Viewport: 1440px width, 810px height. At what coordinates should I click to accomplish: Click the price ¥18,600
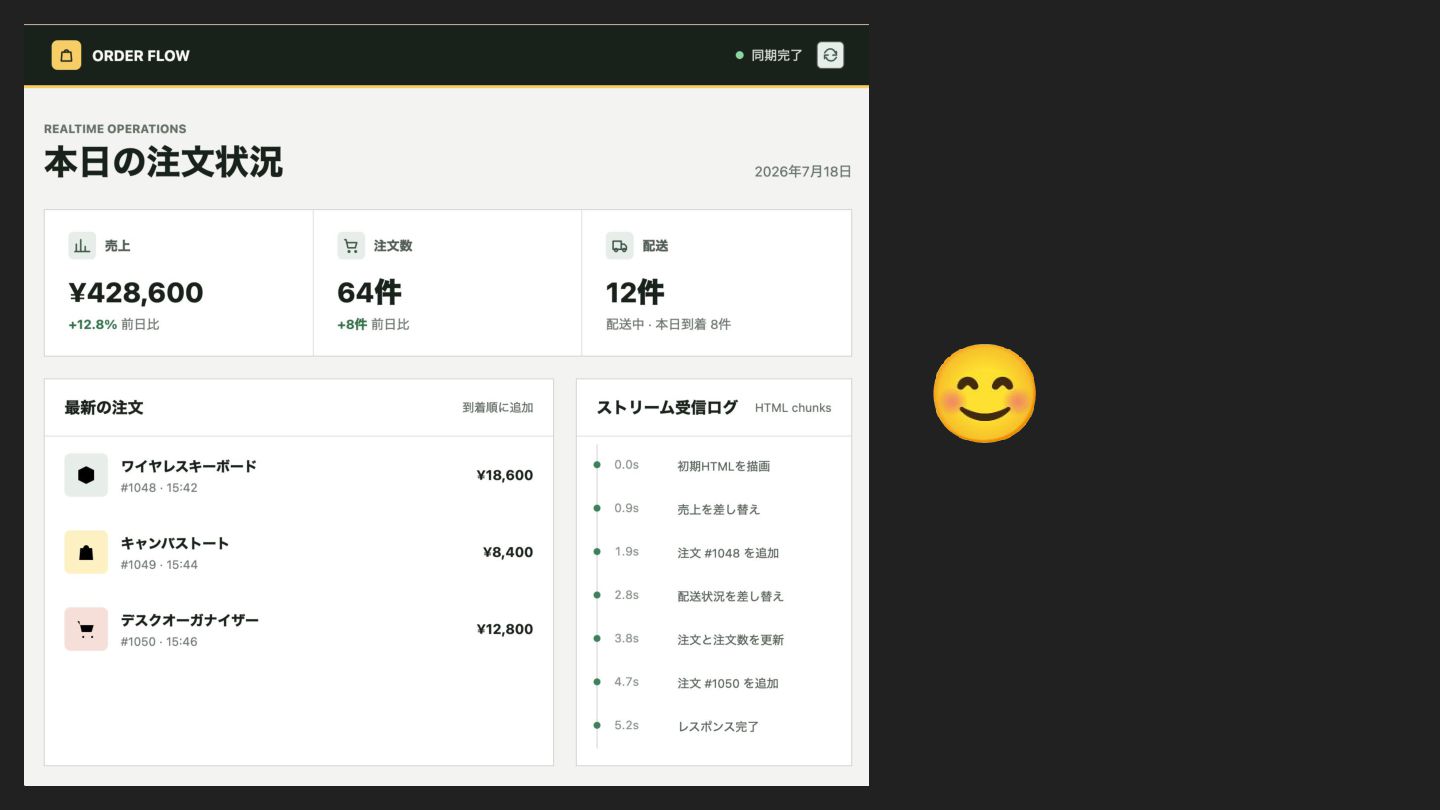(505, 475)
